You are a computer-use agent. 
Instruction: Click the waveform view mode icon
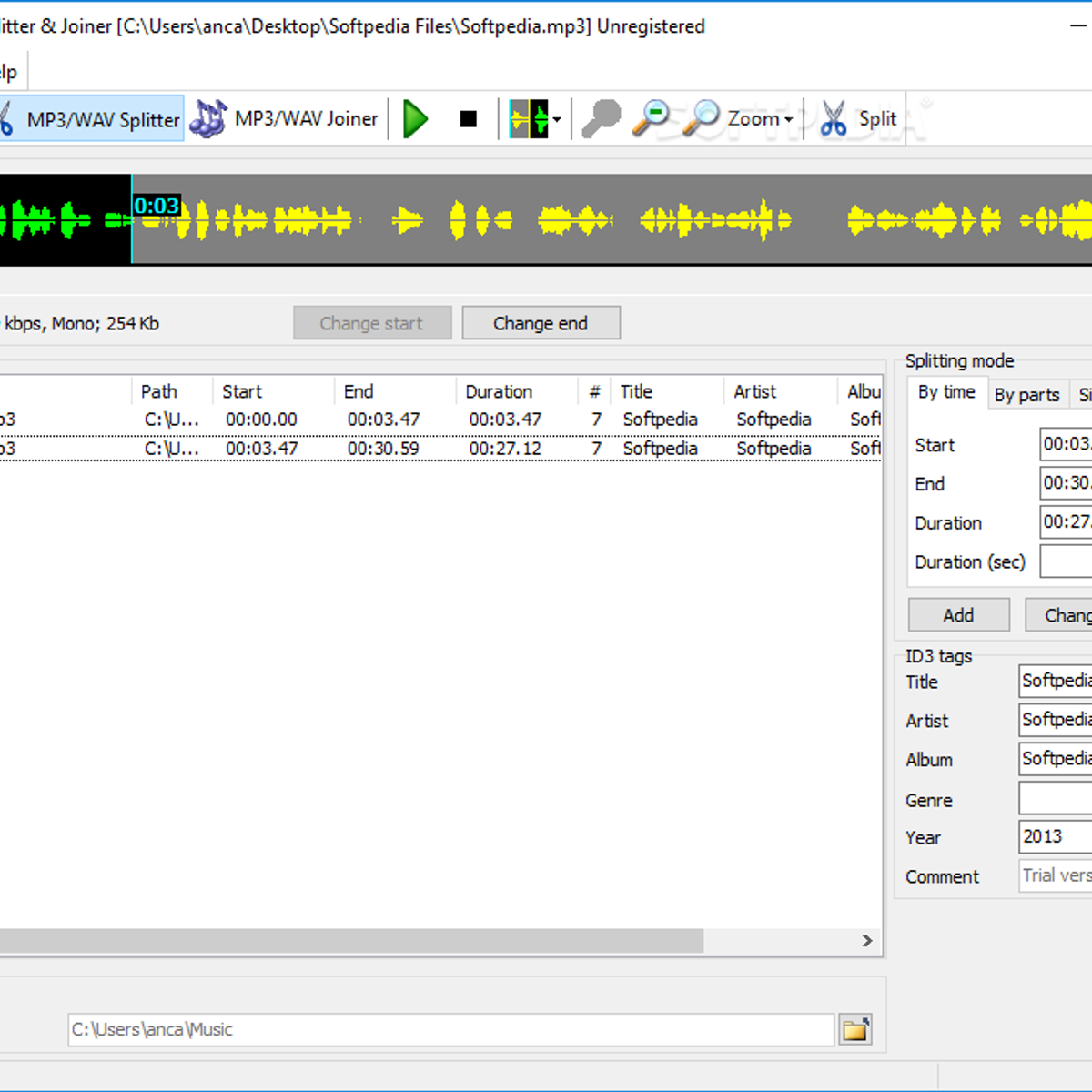(528, 119)
